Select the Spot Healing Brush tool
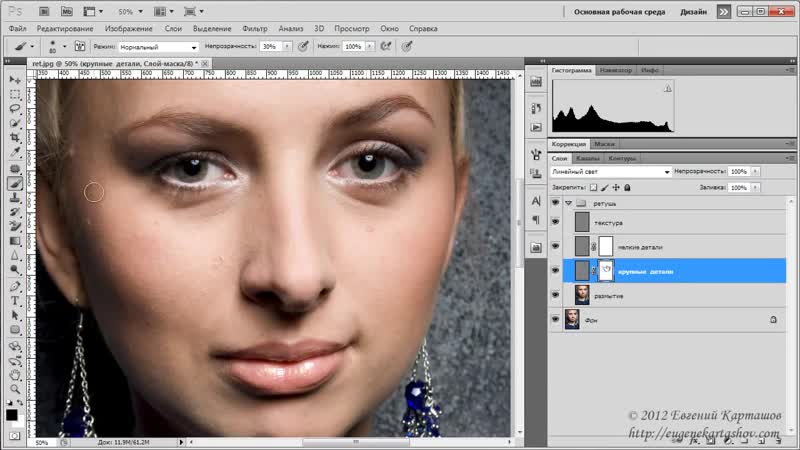The image size is (800, 450). click(15, 168)
